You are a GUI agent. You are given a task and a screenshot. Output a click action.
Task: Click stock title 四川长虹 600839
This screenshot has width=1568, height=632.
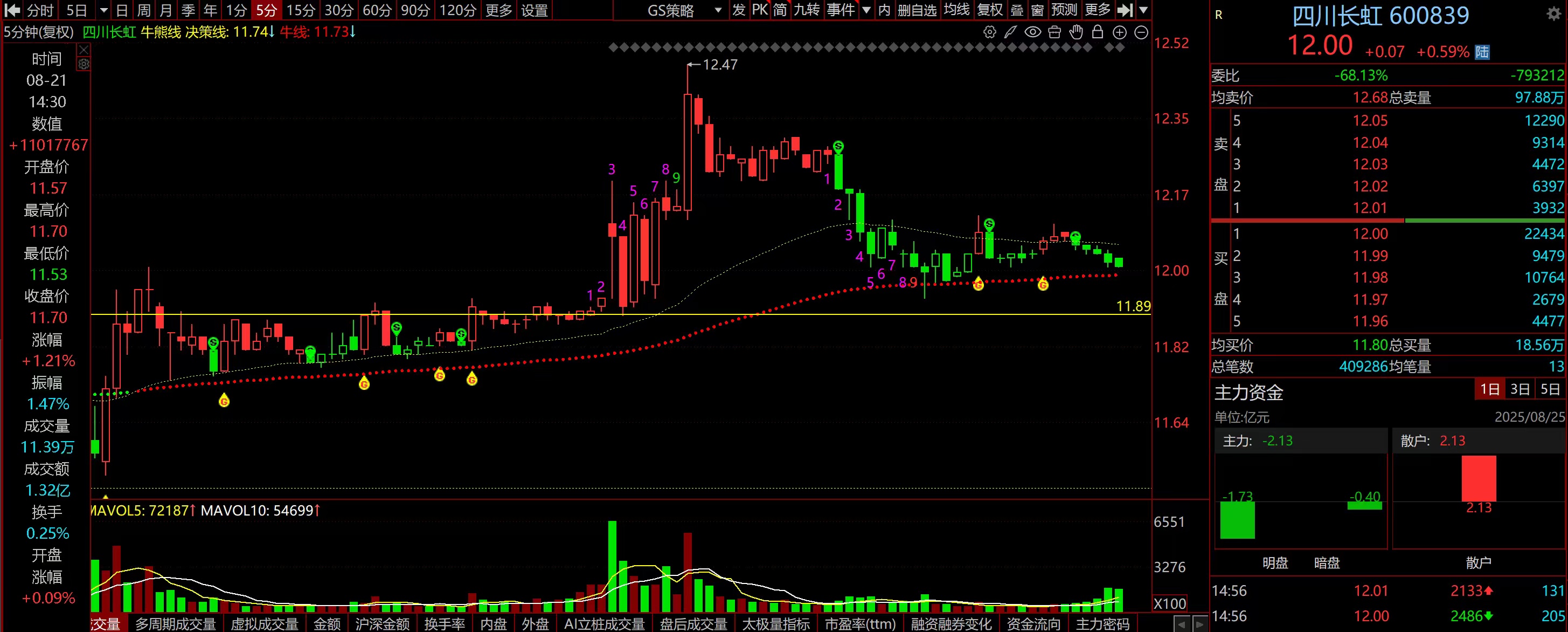click(1380, 15)
